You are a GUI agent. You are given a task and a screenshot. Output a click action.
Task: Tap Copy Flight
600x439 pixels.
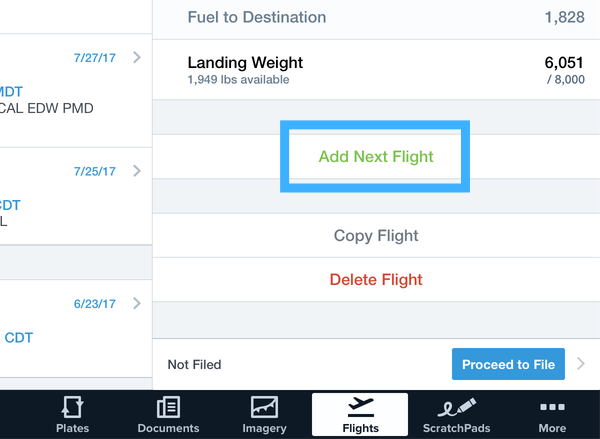(376, 235)
